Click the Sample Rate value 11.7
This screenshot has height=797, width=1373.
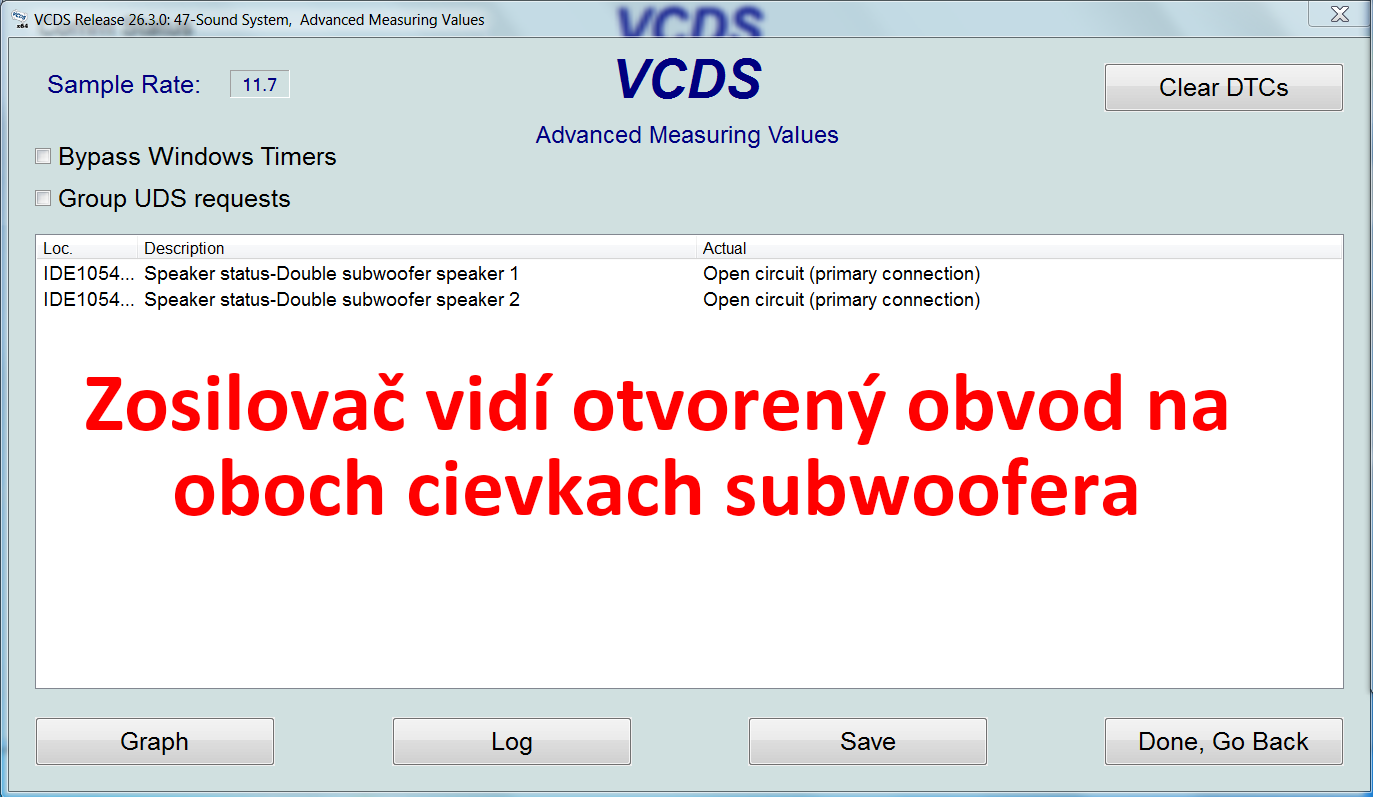(x=259, y=85)
